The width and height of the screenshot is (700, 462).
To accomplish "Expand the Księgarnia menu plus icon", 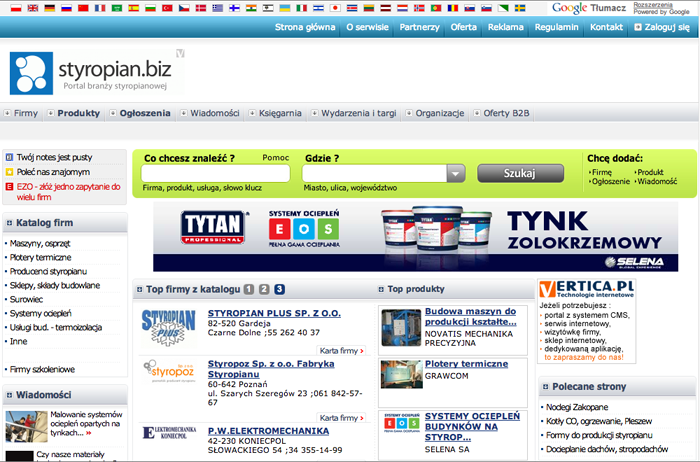I will point(252,113).
